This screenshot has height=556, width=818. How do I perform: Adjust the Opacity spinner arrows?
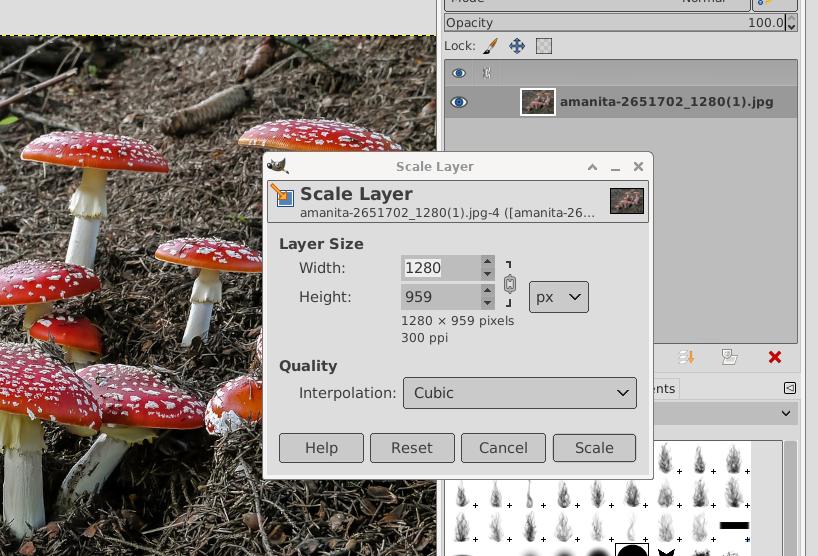tap(791, 22)
